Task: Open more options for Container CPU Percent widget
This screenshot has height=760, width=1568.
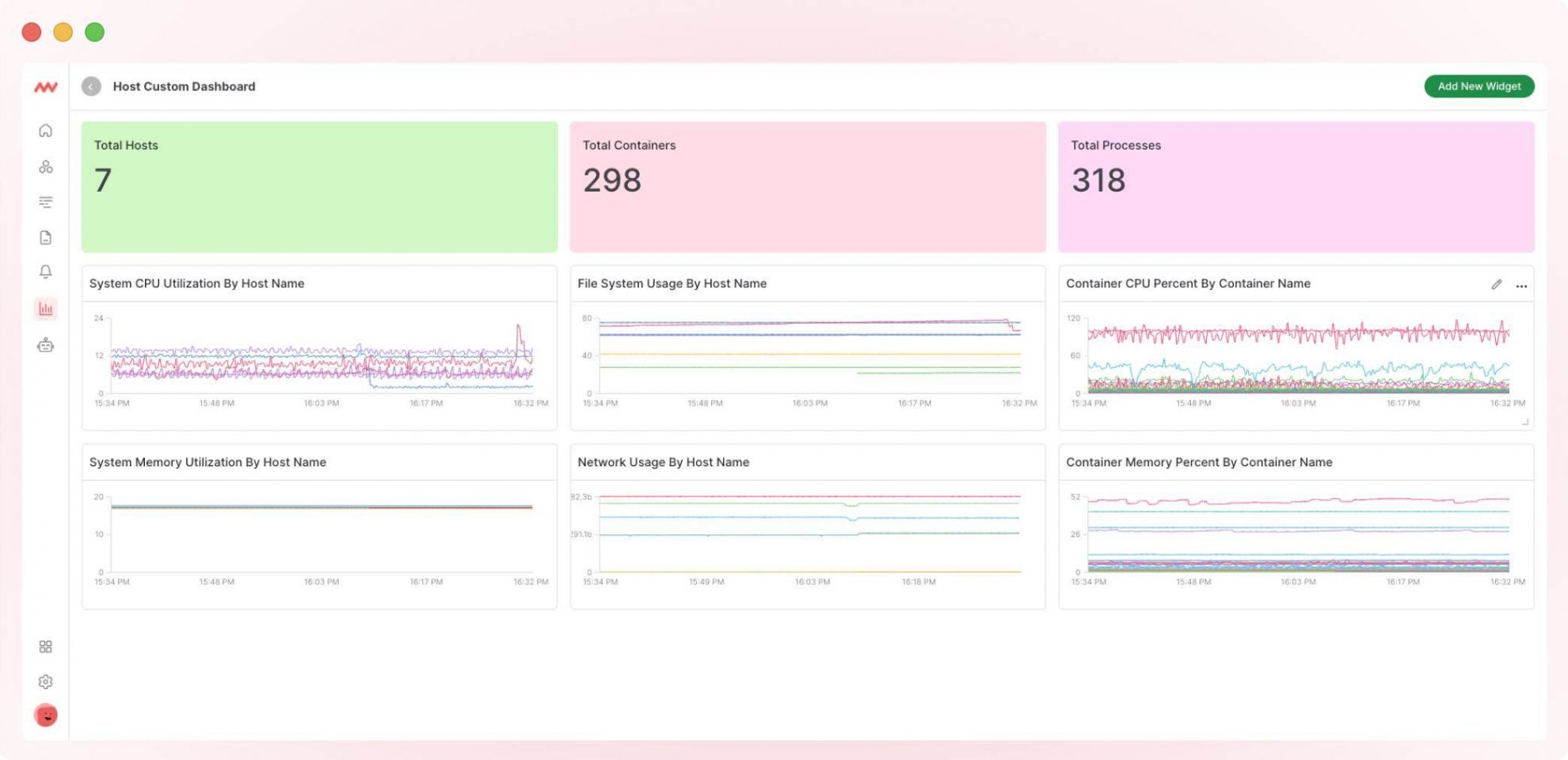Action: [x=1521, y=285]
